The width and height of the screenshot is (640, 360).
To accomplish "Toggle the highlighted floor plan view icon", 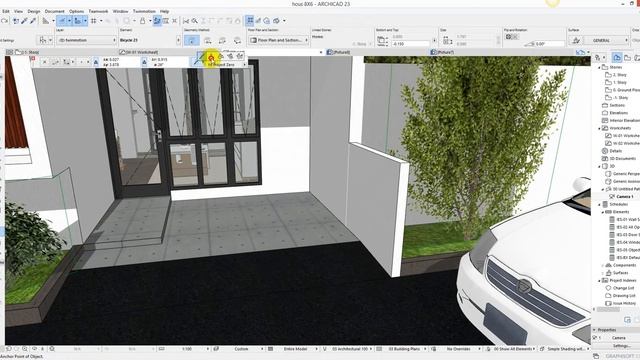I will [249, 20].
